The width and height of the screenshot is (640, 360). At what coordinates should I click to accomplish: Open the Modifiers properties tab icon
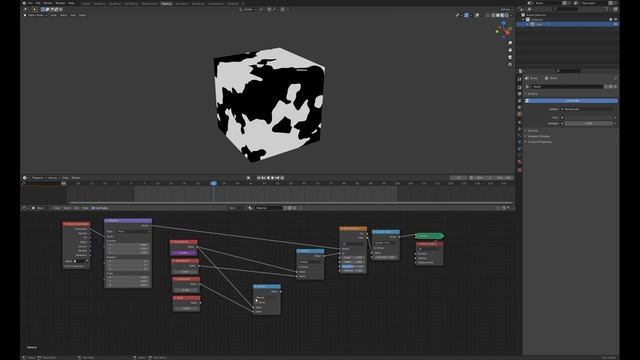pyautogui.click(x=520, y=129)
